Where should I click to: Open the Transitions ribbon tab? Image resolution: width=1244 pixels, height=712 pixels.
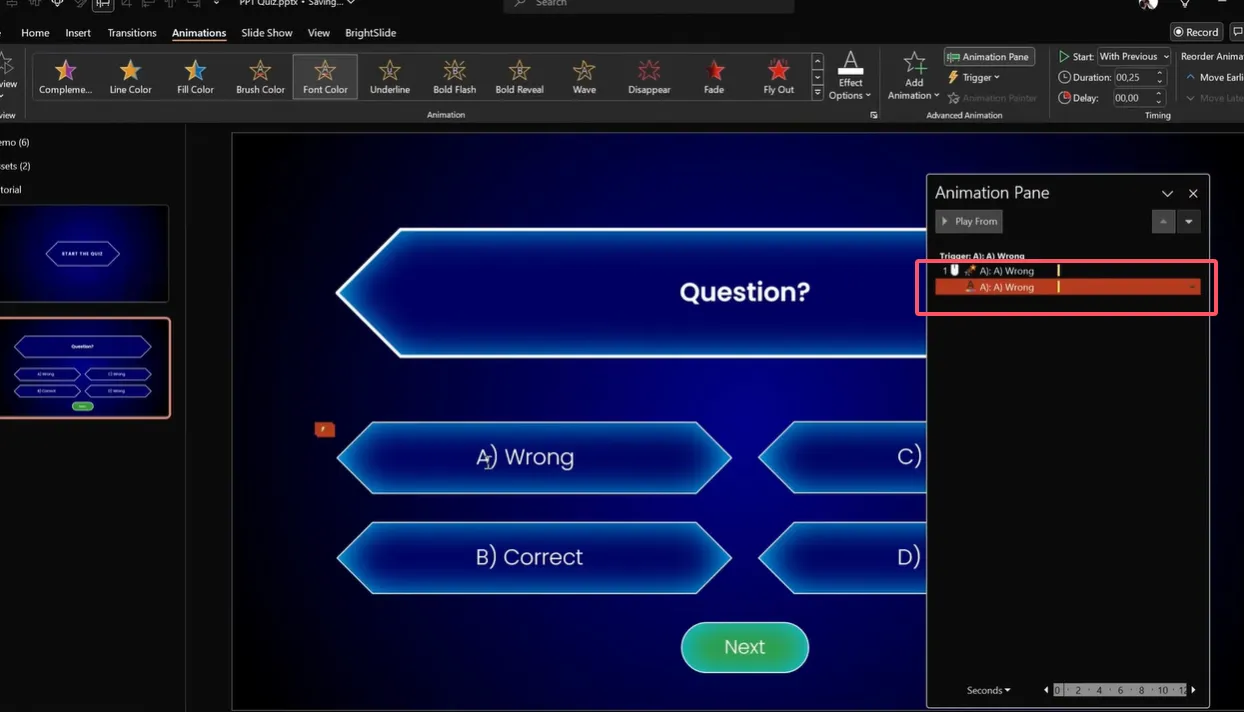click(x=132, y=33)
